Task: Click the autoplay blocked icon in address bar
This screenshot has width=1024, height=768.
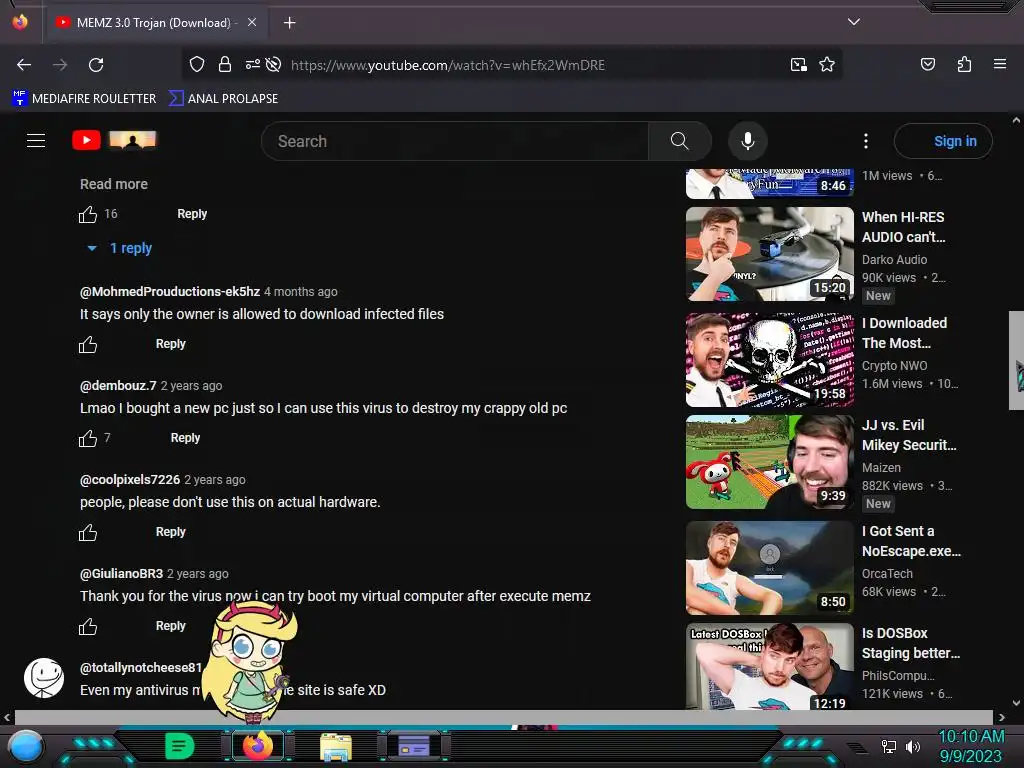Action: [x=274, y=64]
